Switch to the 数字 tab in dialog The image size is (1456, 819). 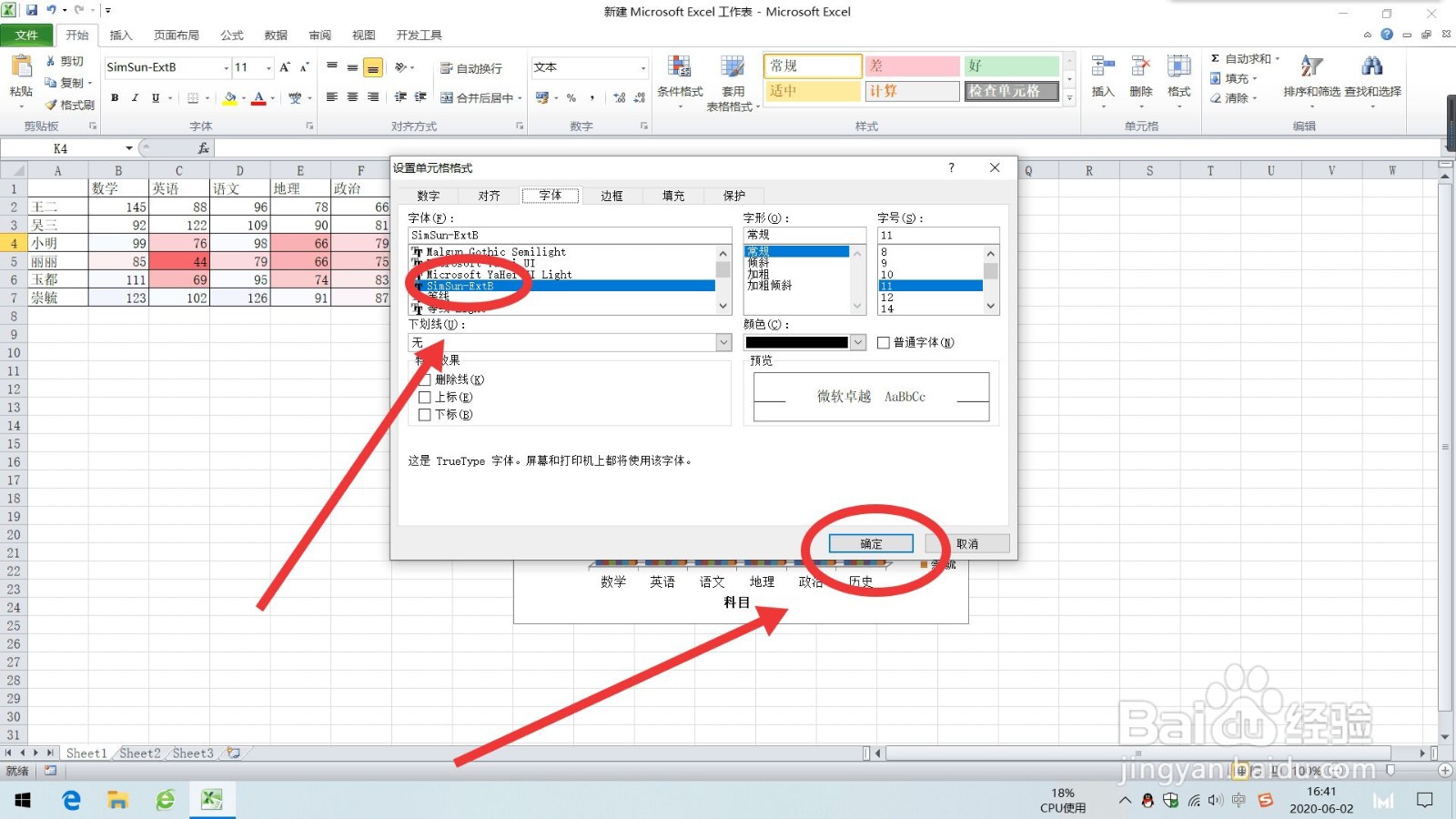[428, 196]
